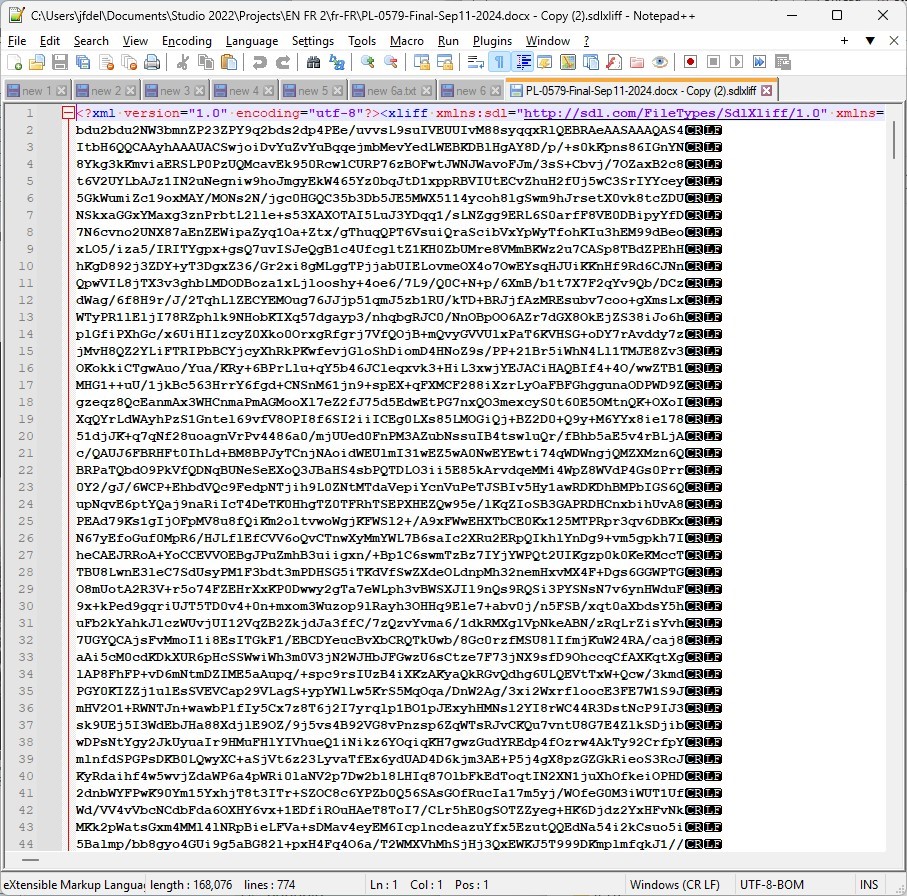Image resolution: width=907 pixels, height=896 pixels.
Task: Open the Document List panel icon
Action: click(x=591, y=62)
